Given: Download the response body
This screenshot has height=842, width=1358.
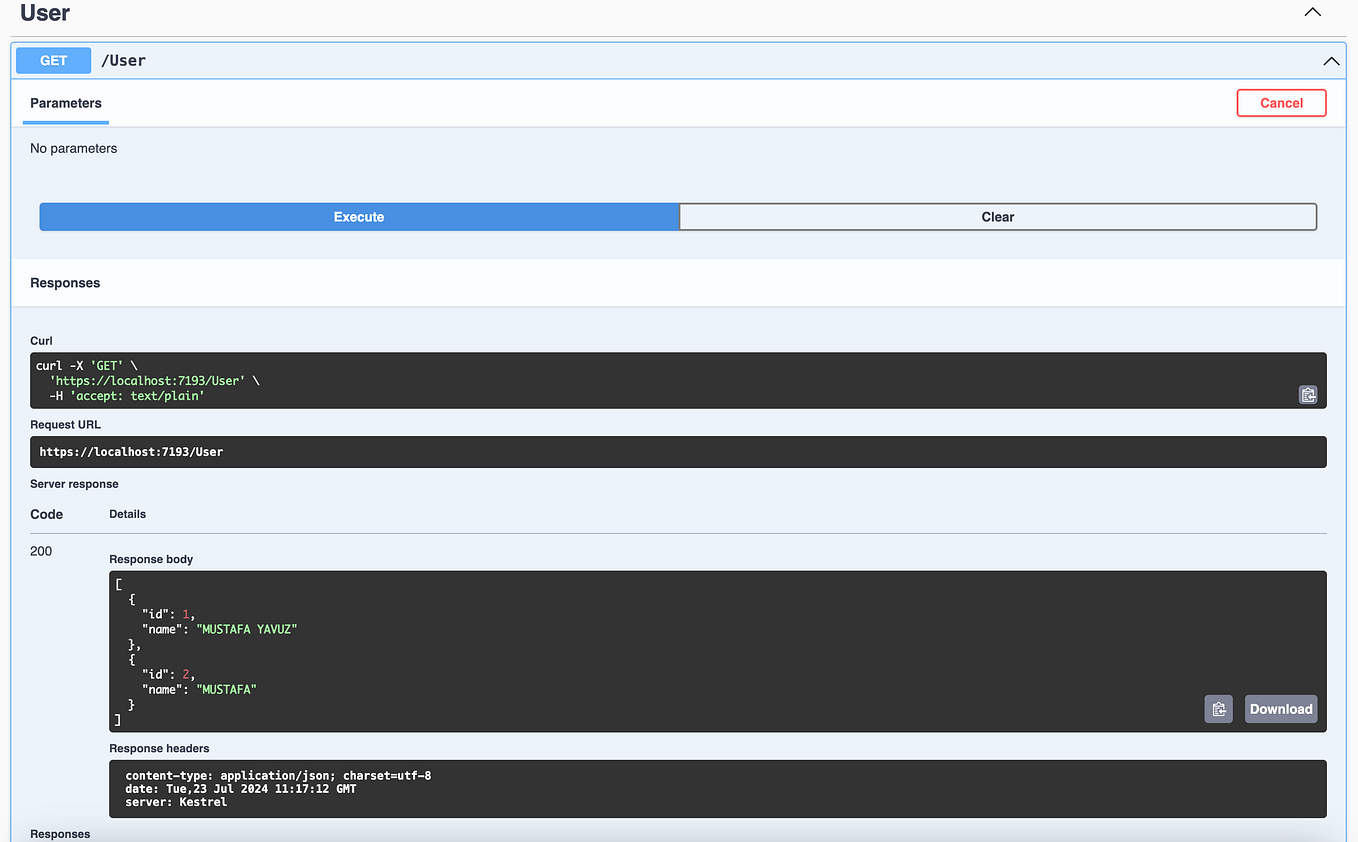Looking at the screenshot, I should (1280, 708).
